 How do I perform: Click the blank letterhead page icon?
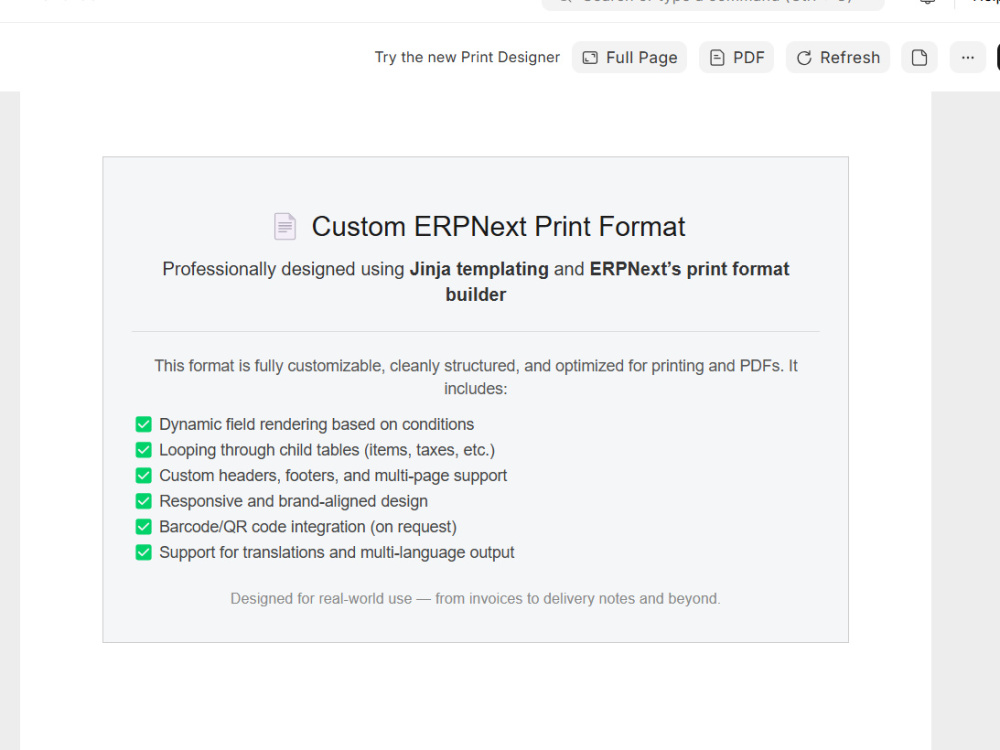coord(919,57)
